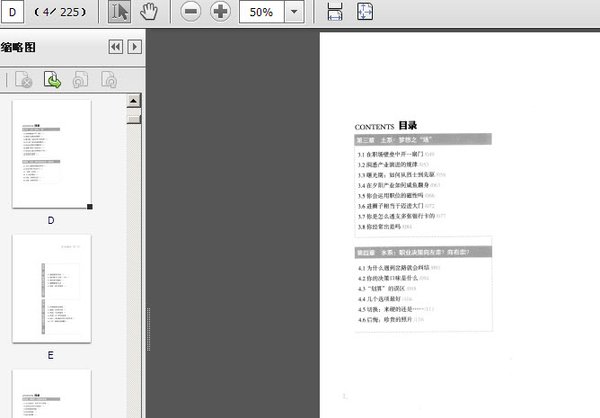Fit page to window width
Image resolution: width=600 pixels, height=418 pixels.
click(x=335, y=12)
